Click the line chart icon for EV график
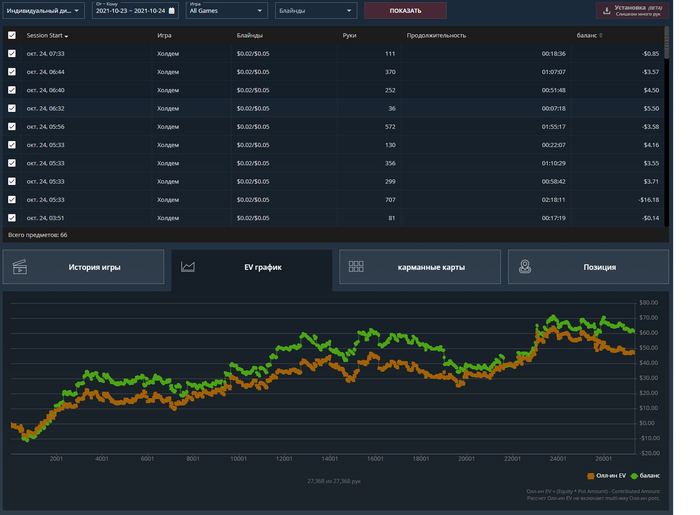The height and width of the screenshot is (515, 700). point(188,267)
